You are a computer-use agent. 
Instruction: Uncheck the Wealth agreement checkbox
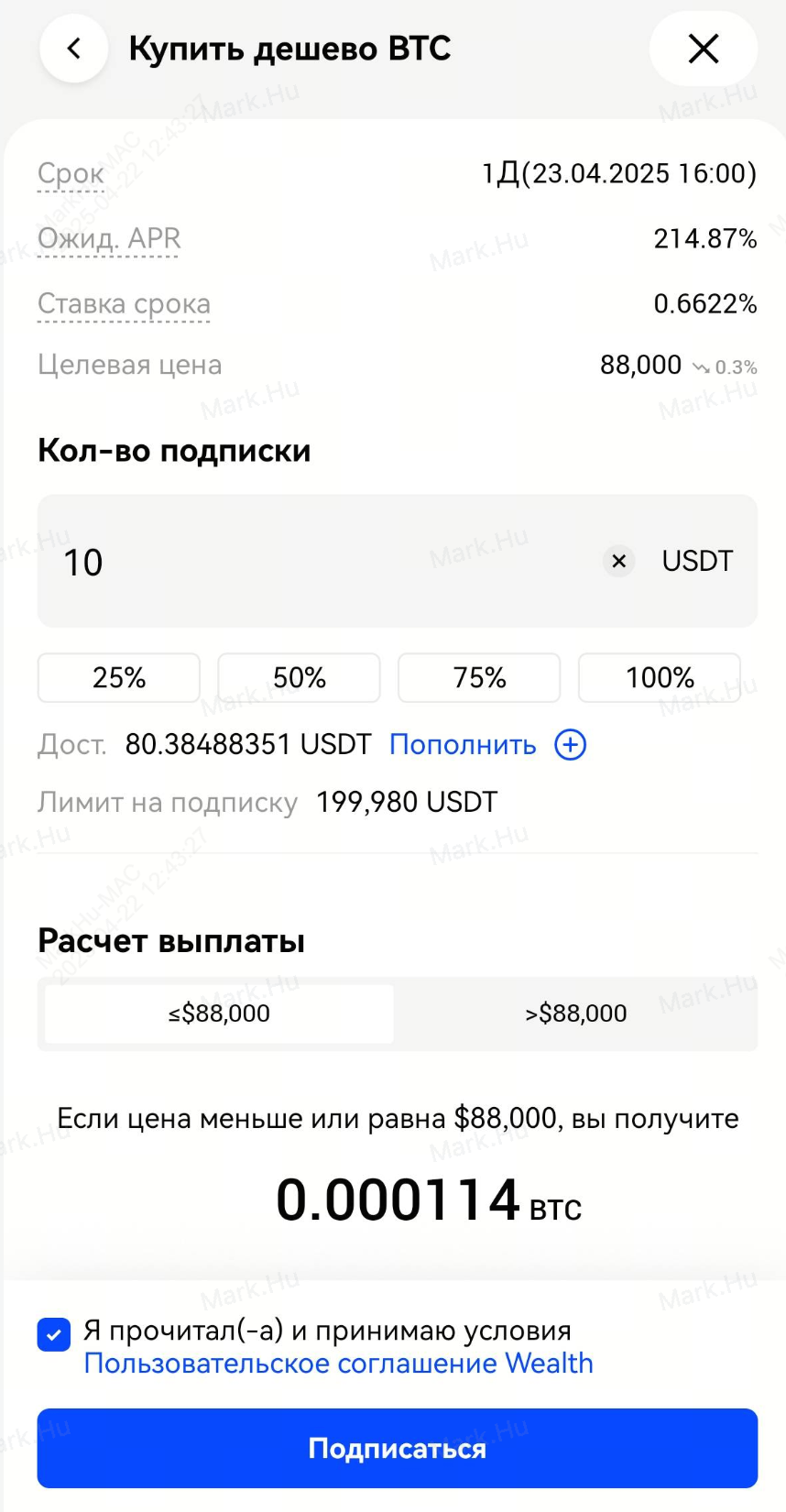pos(54,1334)
